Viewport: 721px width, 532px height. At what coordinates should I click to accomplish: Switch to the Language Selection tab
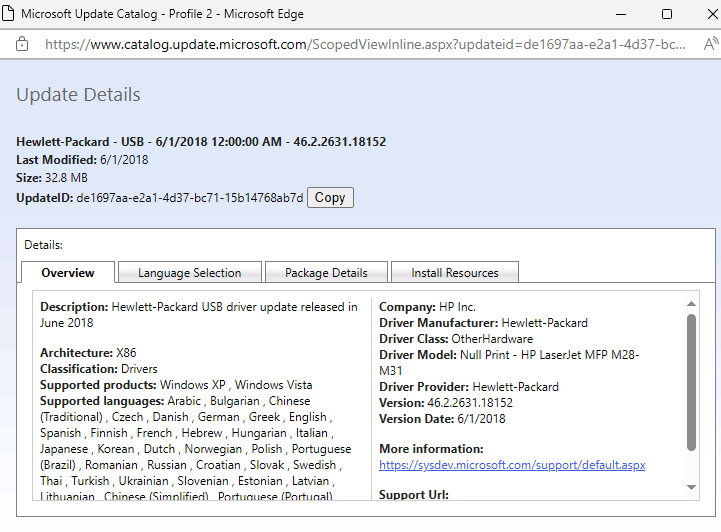(x=189, y=273)
